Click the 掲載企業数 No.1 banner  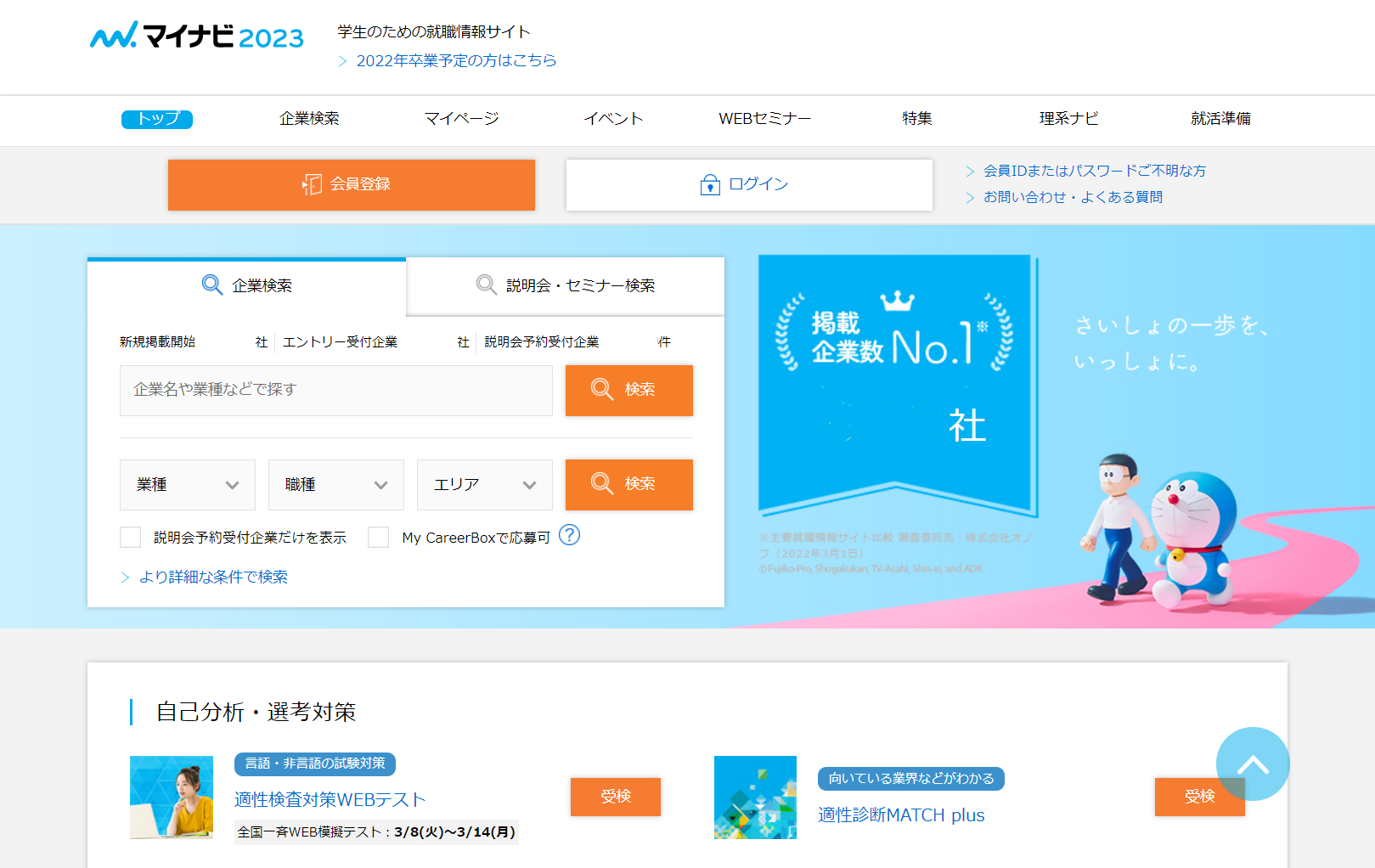click(x=898, y=386)
